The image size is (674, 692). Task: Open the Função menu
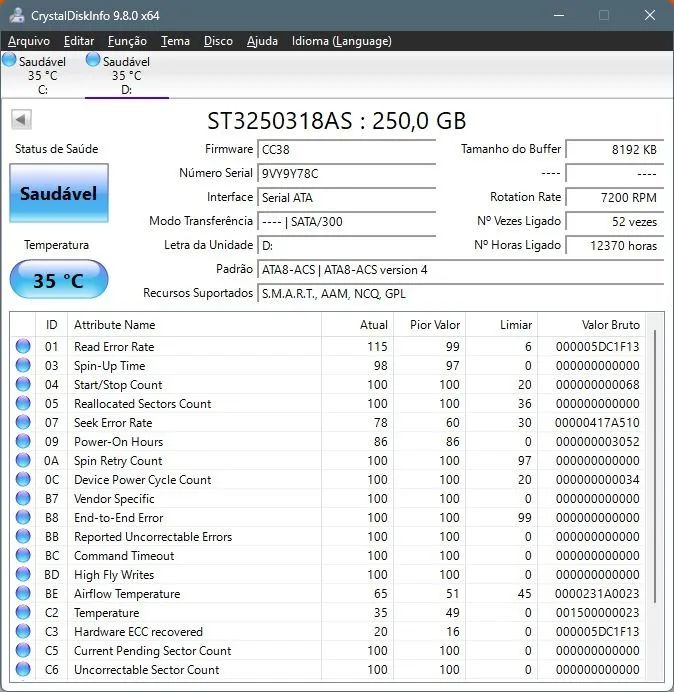pyautogui.click(x=127, y=41)
